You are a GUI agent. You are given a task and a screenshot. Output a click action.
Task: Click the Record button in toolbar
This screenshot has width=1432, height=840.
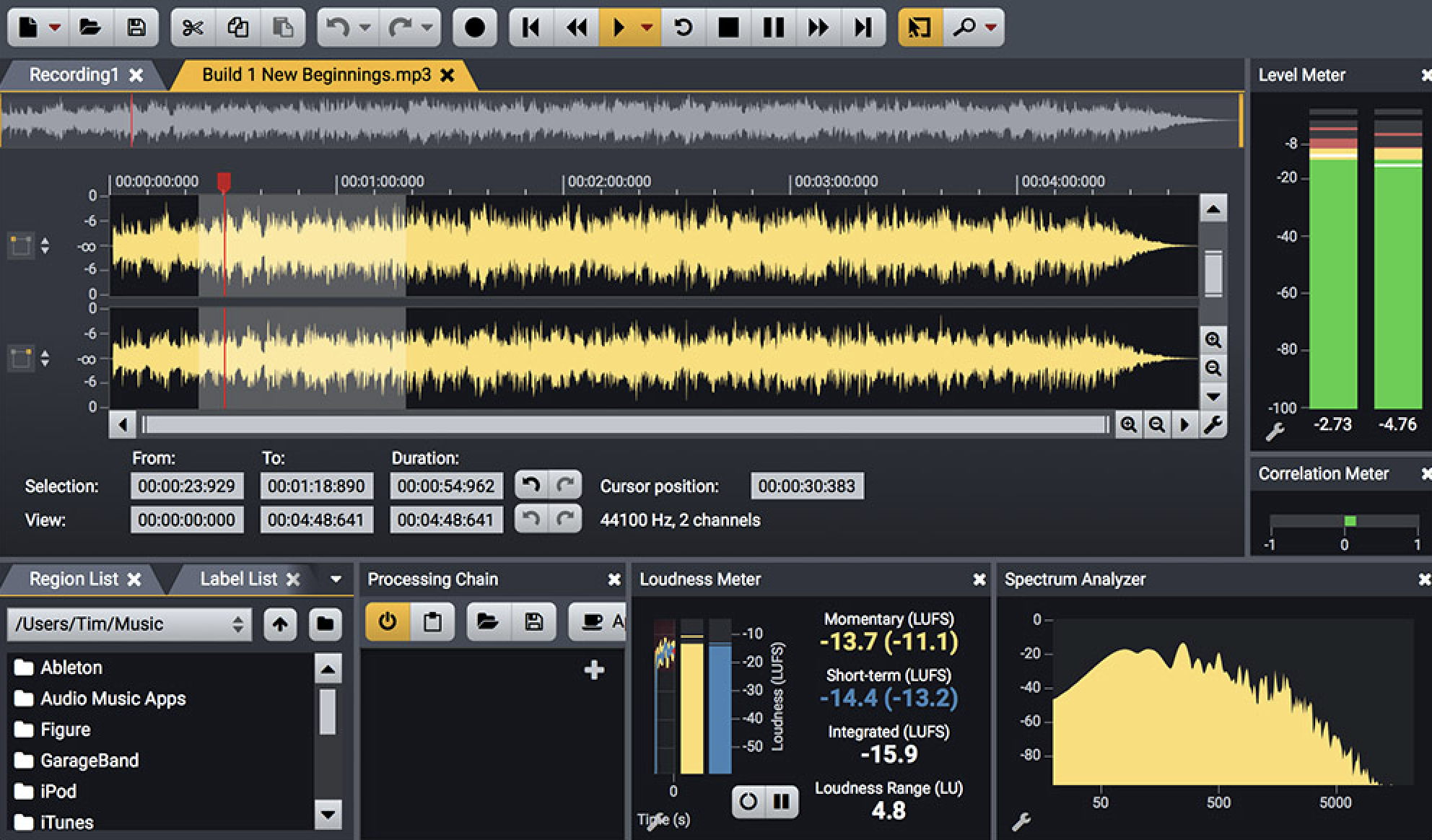(475, 25)
